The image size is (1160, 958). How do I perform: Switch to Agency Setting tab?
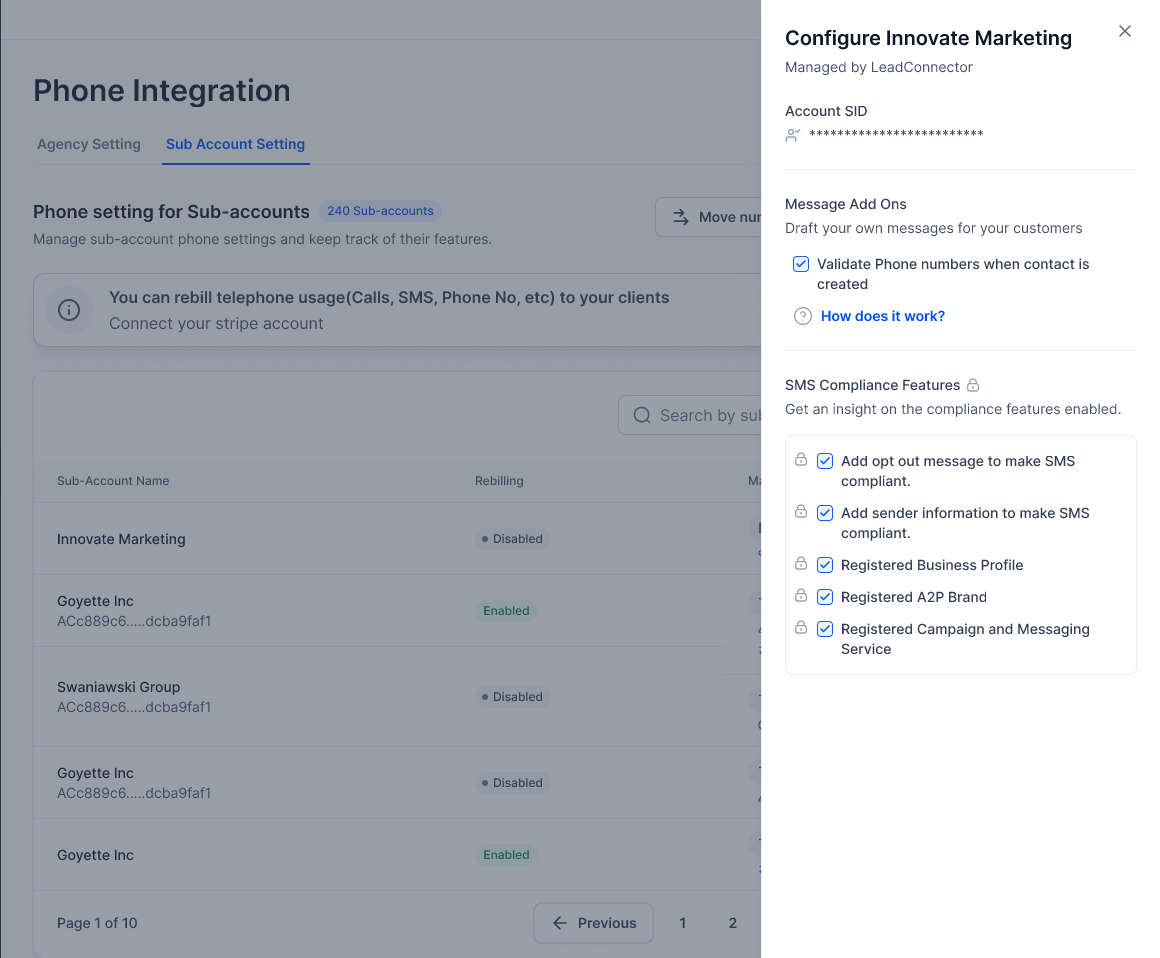click(x=89, y=144)
